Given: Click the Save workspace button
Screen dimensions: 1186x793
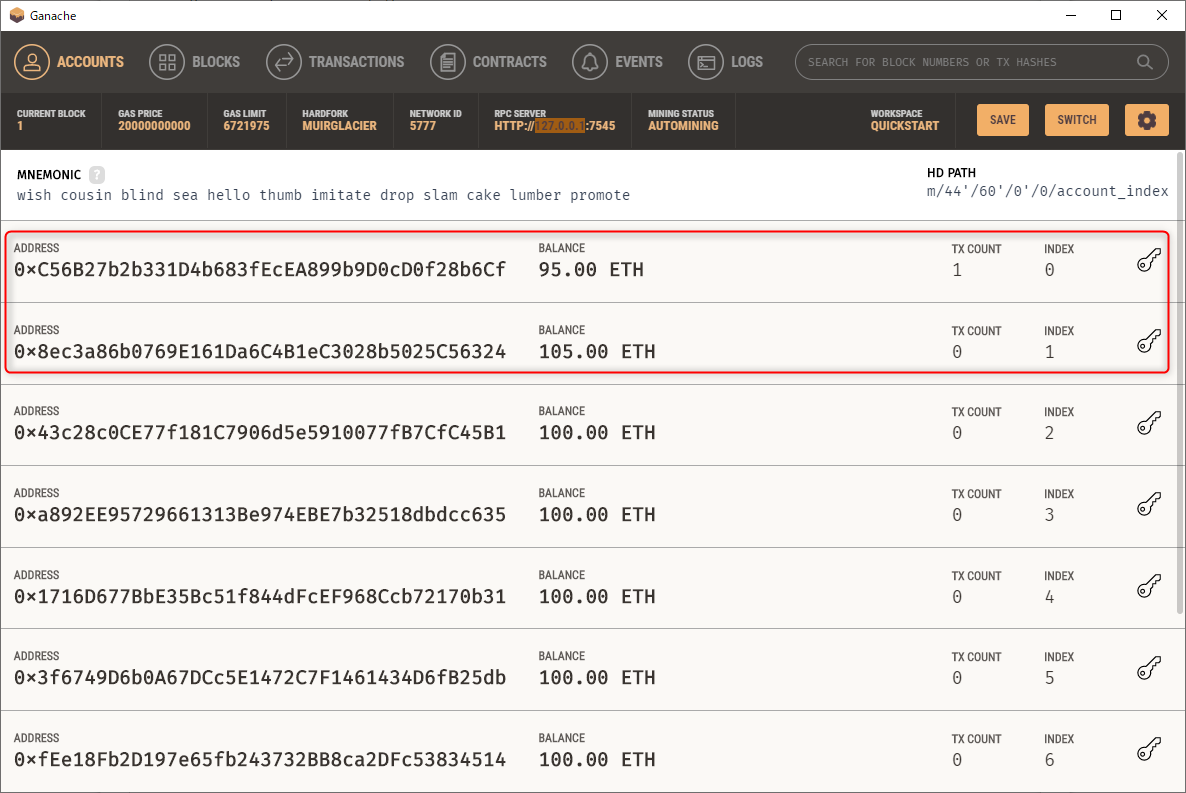Looking at the screenshot, I should pos(1002,120).
